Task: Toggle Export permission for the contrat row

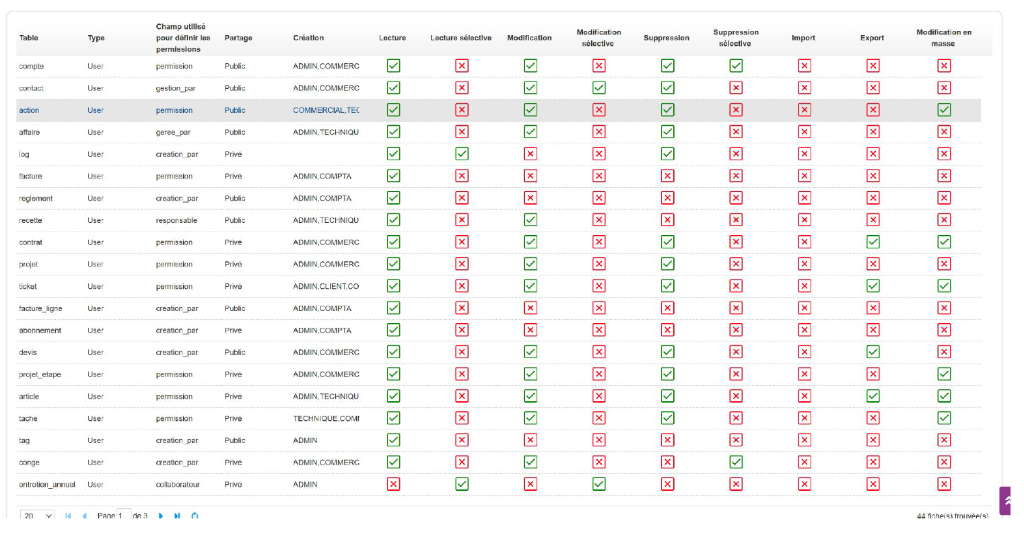Action: click(873, 242)
